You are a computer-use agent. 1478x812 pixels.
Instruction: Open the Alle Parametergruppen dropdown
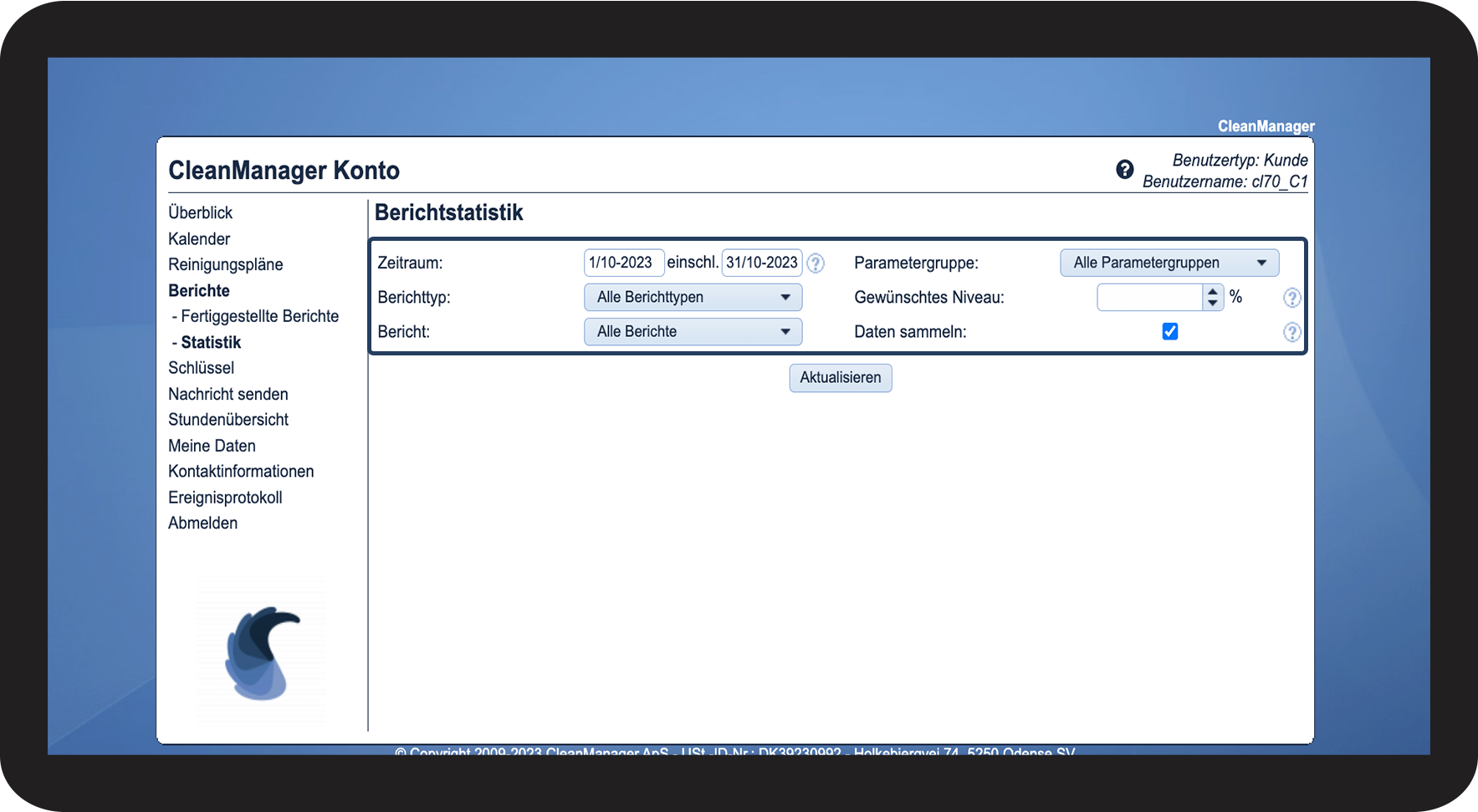1169,263
